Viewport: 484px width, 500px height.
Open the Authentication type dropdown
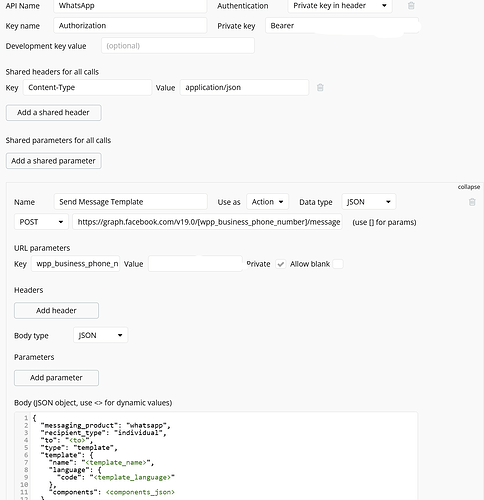click(340, 6)
